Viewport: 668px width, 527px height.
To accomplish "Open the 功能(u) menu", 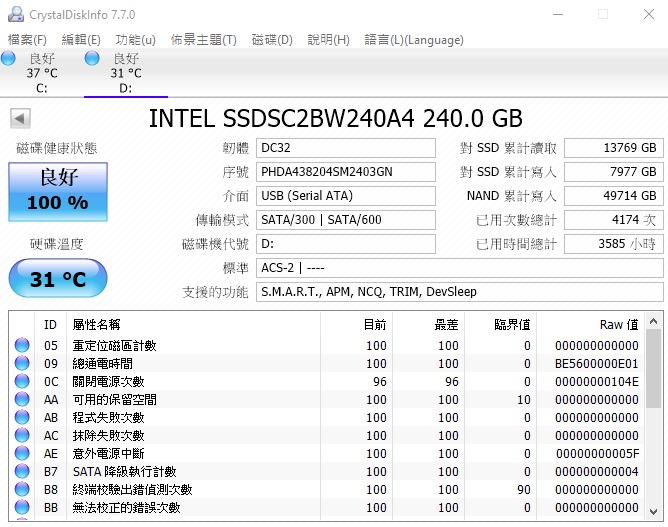I will (135, 40).
